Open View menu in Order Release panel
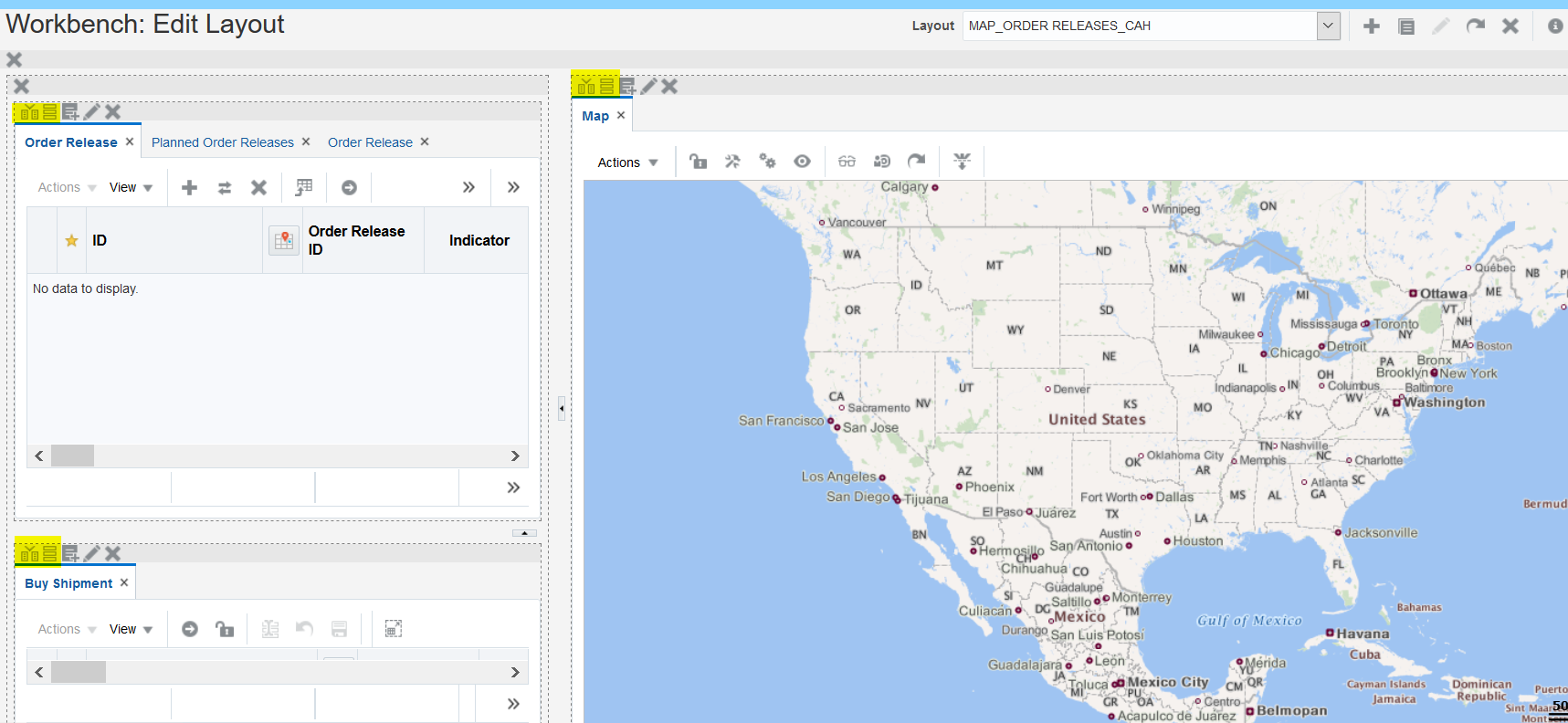The image size is (1568, 723). point(131,187)
